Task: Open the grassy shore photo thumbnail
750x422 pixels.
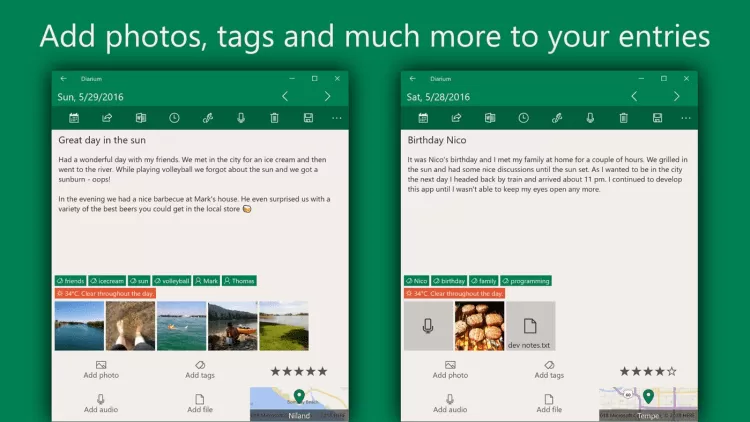Action: pyautogui.click(x=284, y=326)
